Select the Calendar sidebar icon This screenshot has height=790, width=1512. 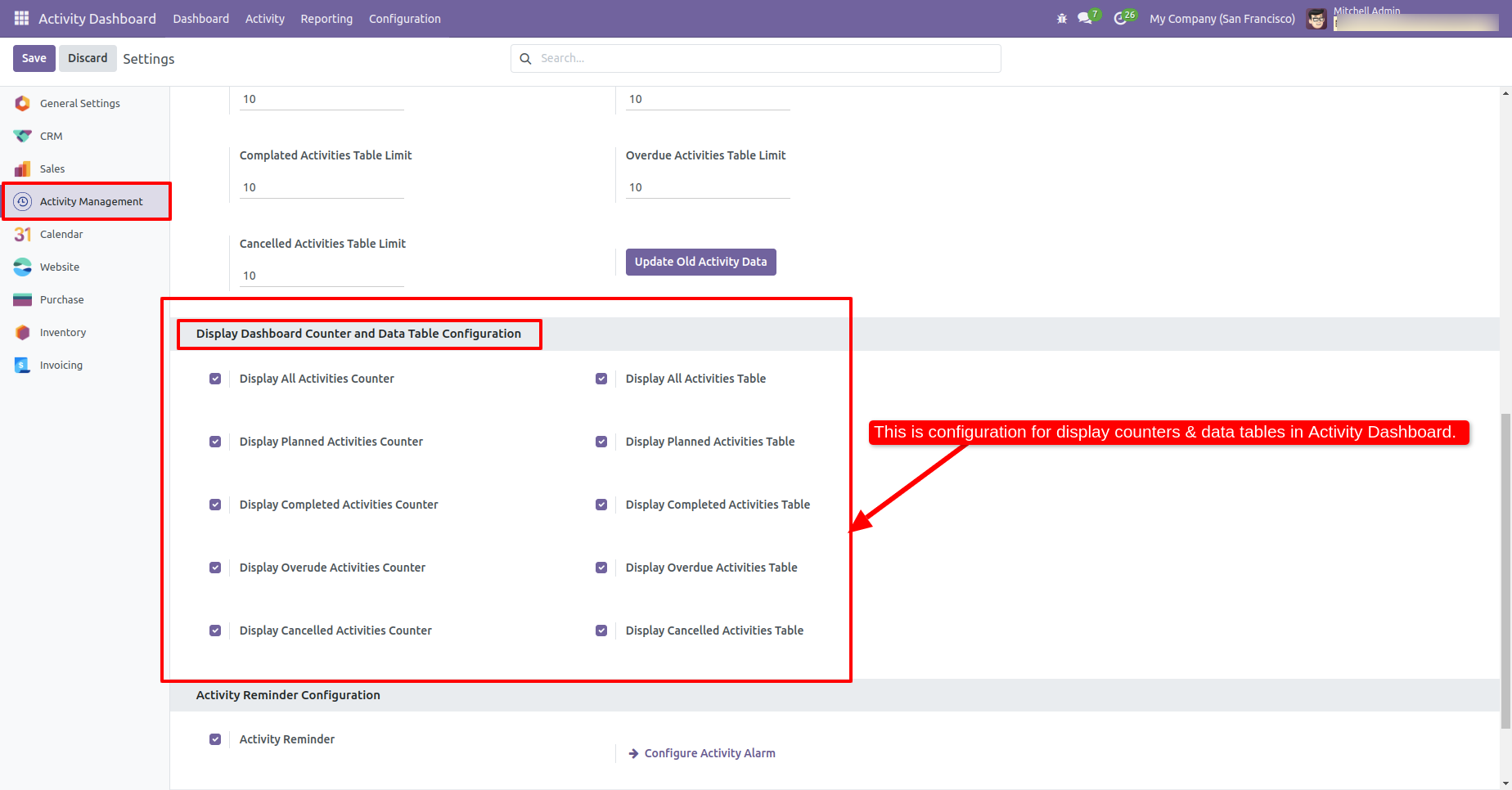[x=23, y=234]
